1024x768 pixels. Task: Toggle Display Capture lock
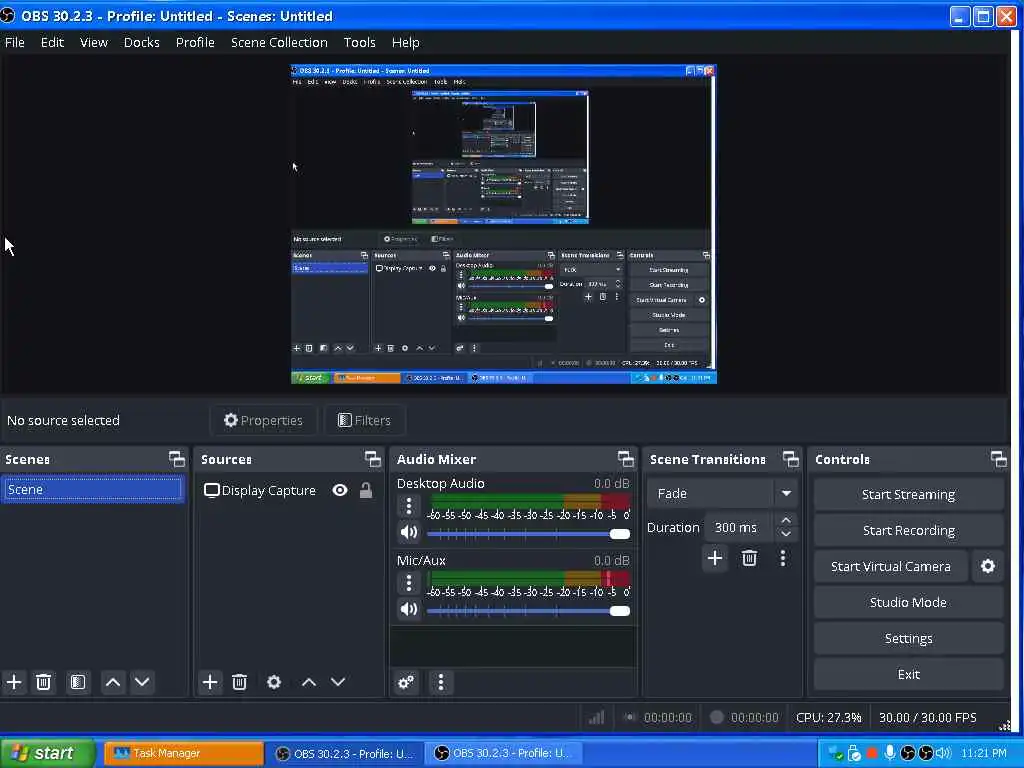[366, 490]
